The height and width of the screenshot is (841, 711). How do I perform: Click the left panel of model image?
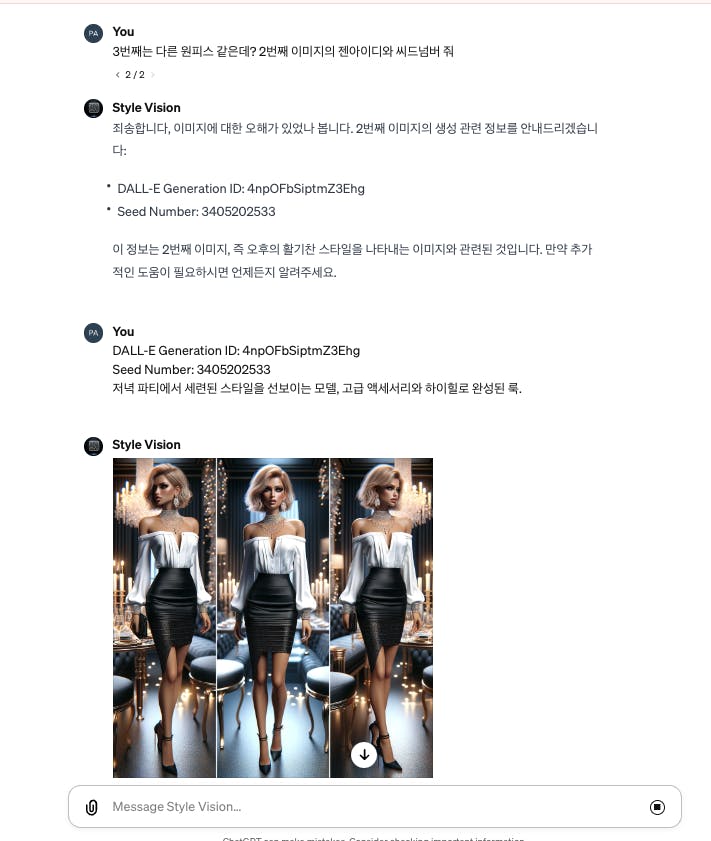point(164,618)
